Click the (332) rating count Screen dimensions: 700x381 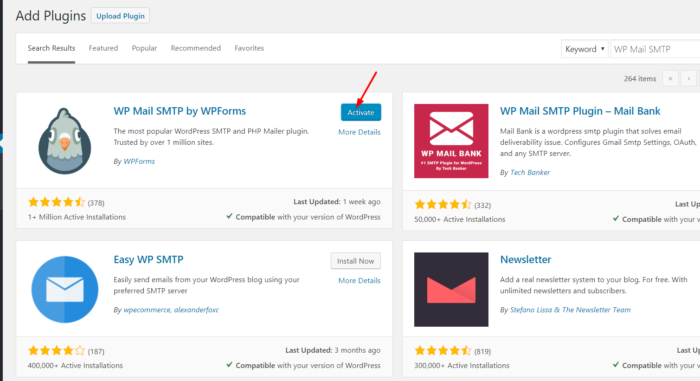point(482,205)
